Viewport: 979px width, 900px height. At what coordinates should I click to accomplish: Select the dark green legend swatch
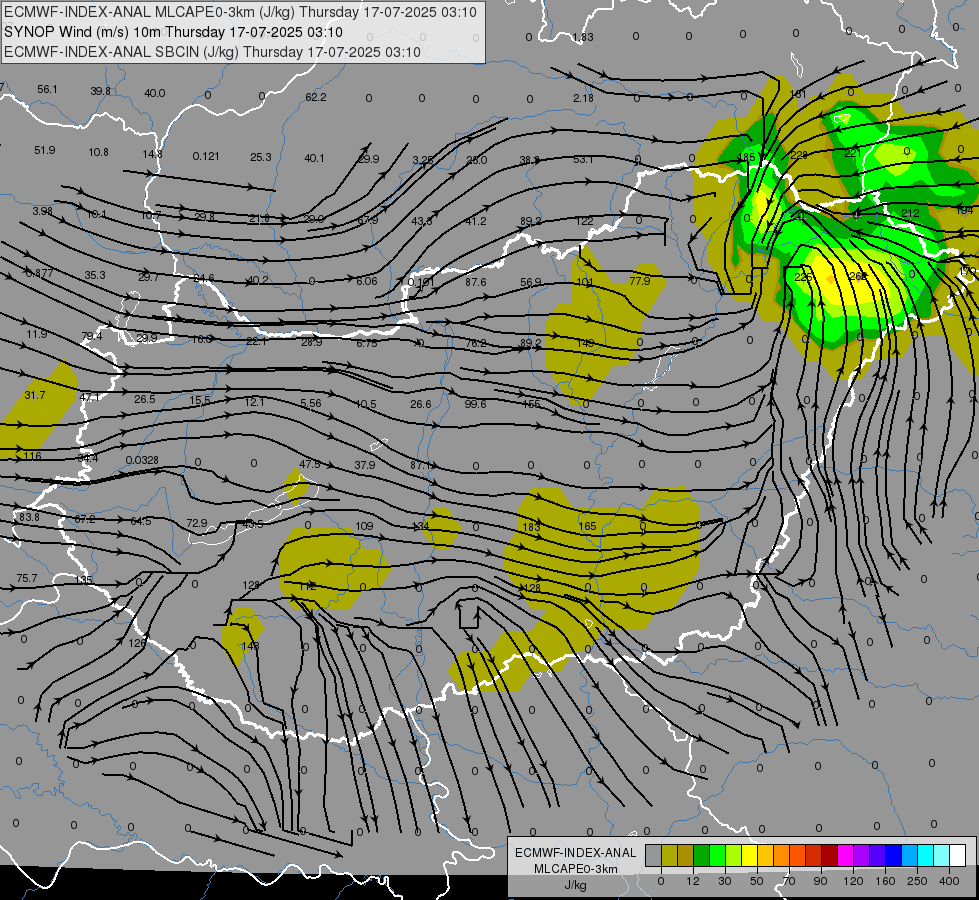pos(702,856)
